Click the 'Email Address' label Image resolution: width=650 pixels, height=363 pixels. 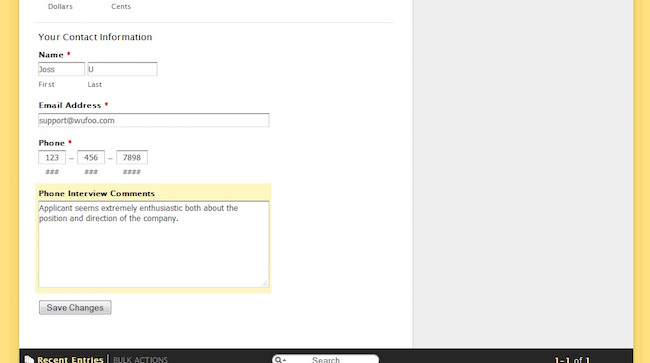point(70,105)
